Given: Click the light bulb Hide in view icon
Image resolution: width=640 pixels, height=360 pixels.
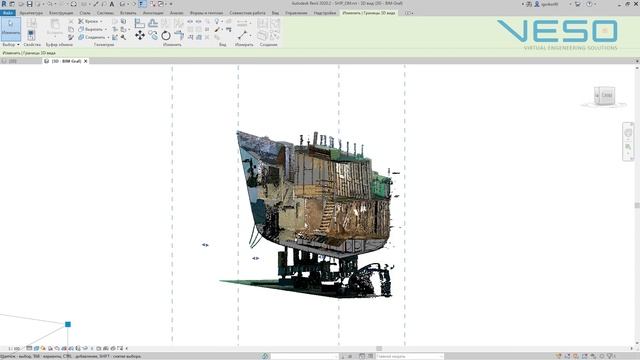Looking at the screenshot, I should coord(217,21).
